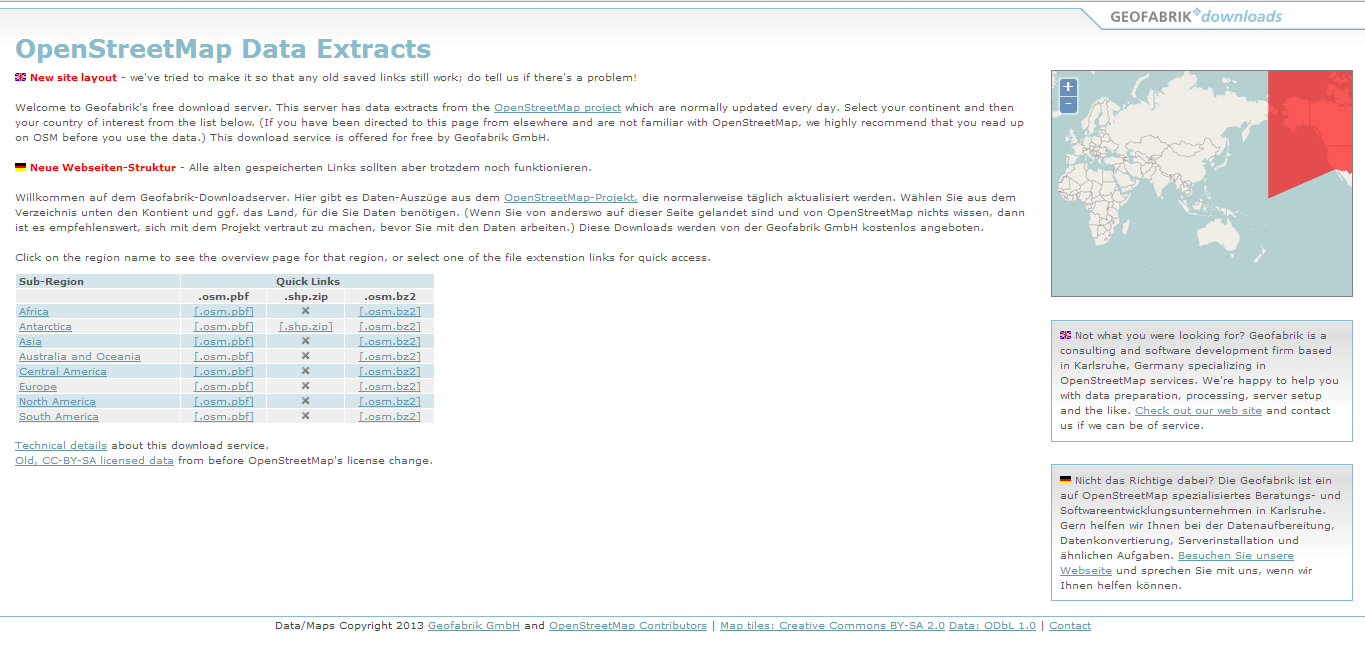The width and height of the screenshot is (1365, 650).
Task: Click the map zoom in plus button
Action: coord(1068,87)
